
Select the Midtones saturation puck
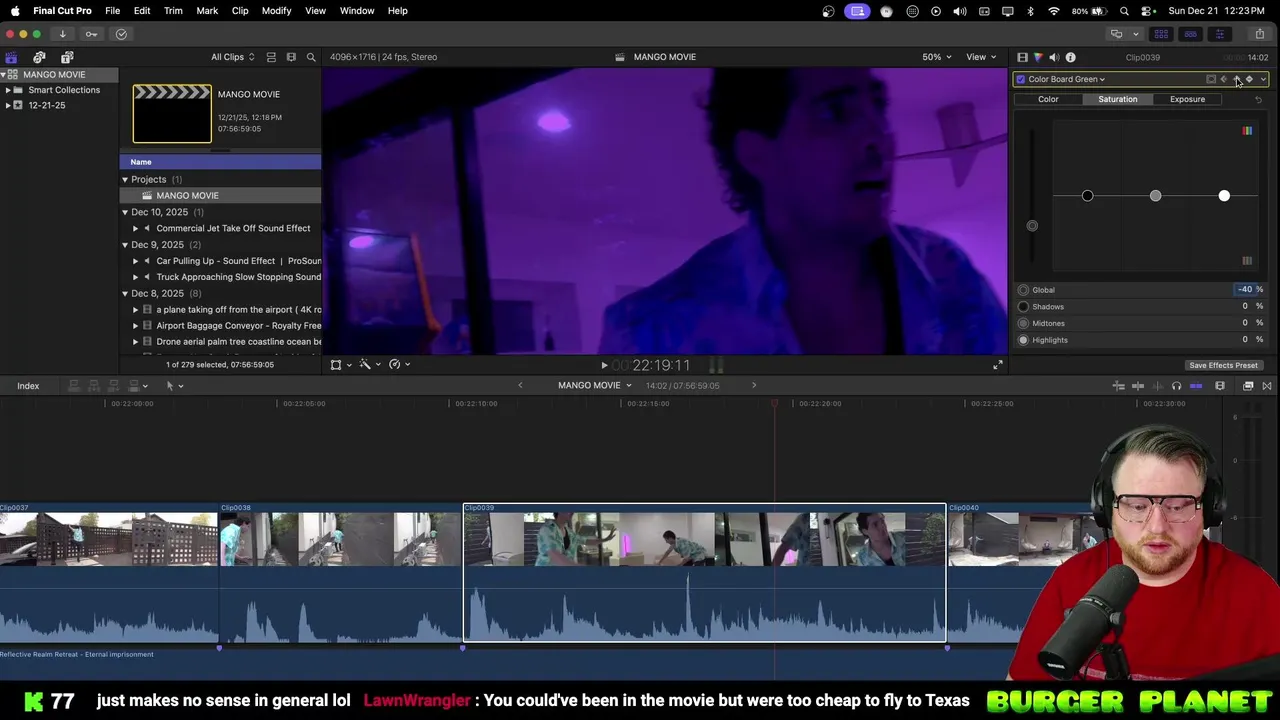1156,196
